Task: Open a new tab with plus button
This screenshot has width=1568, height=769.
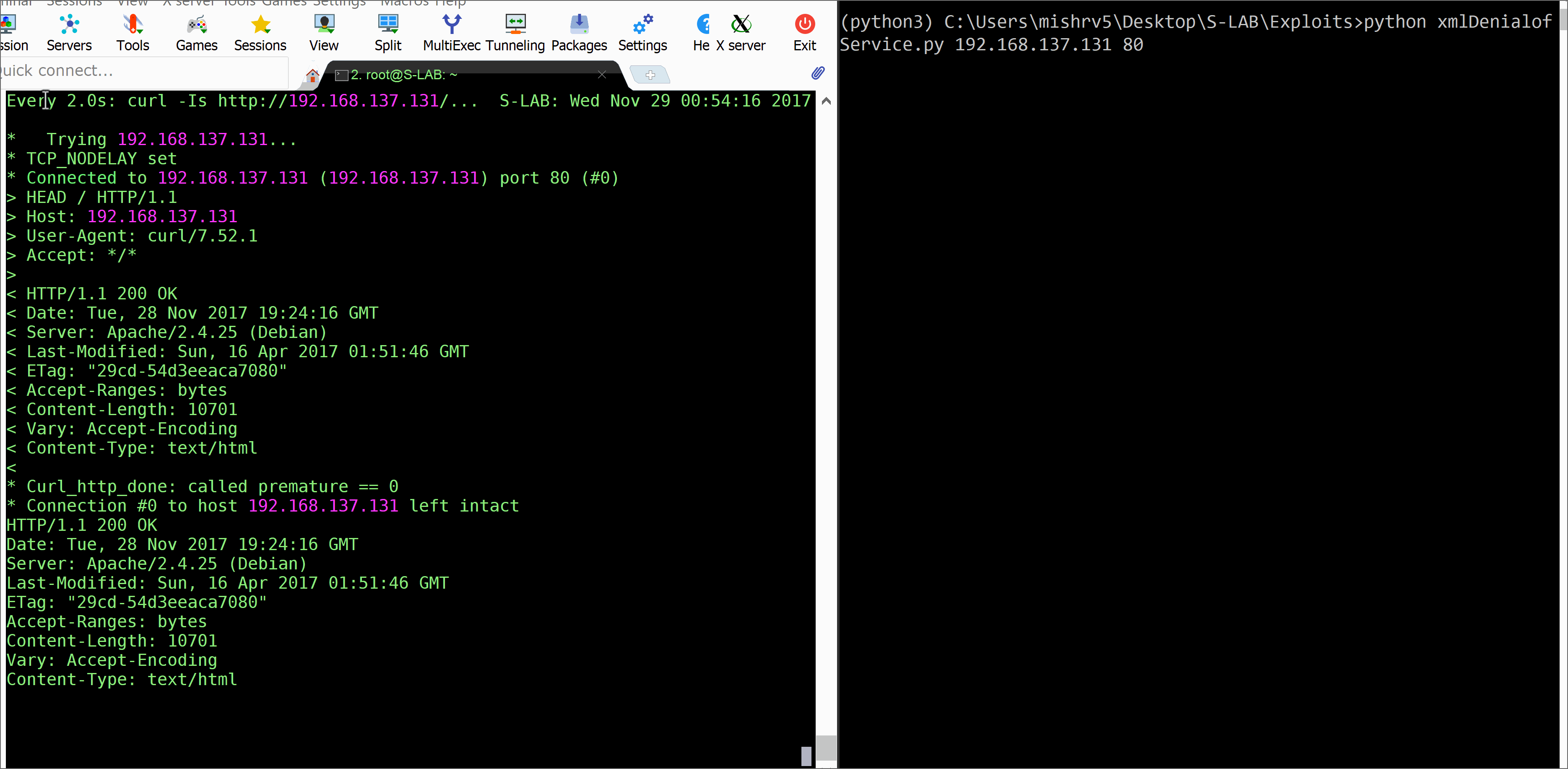Action: 650,75
